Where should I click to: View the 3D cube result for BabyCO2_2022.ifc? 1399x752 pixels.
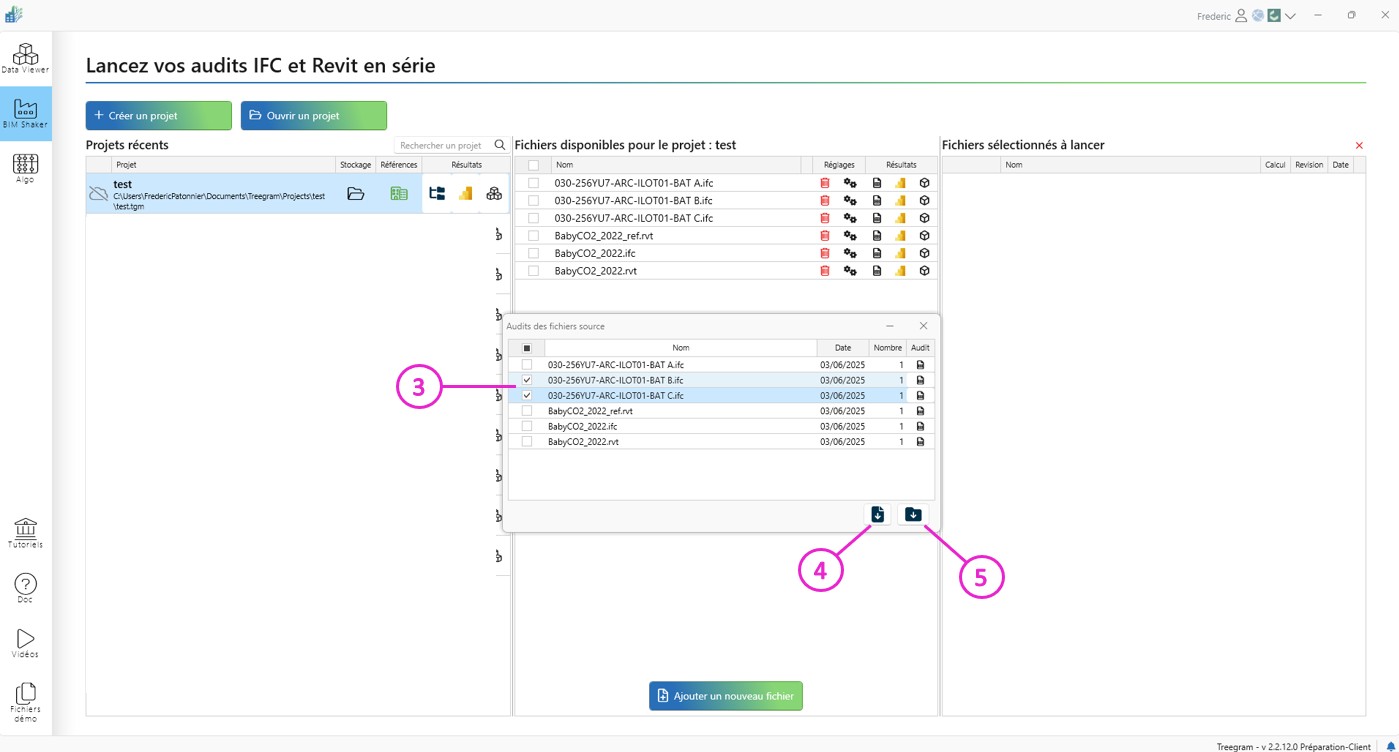(923, 252)
